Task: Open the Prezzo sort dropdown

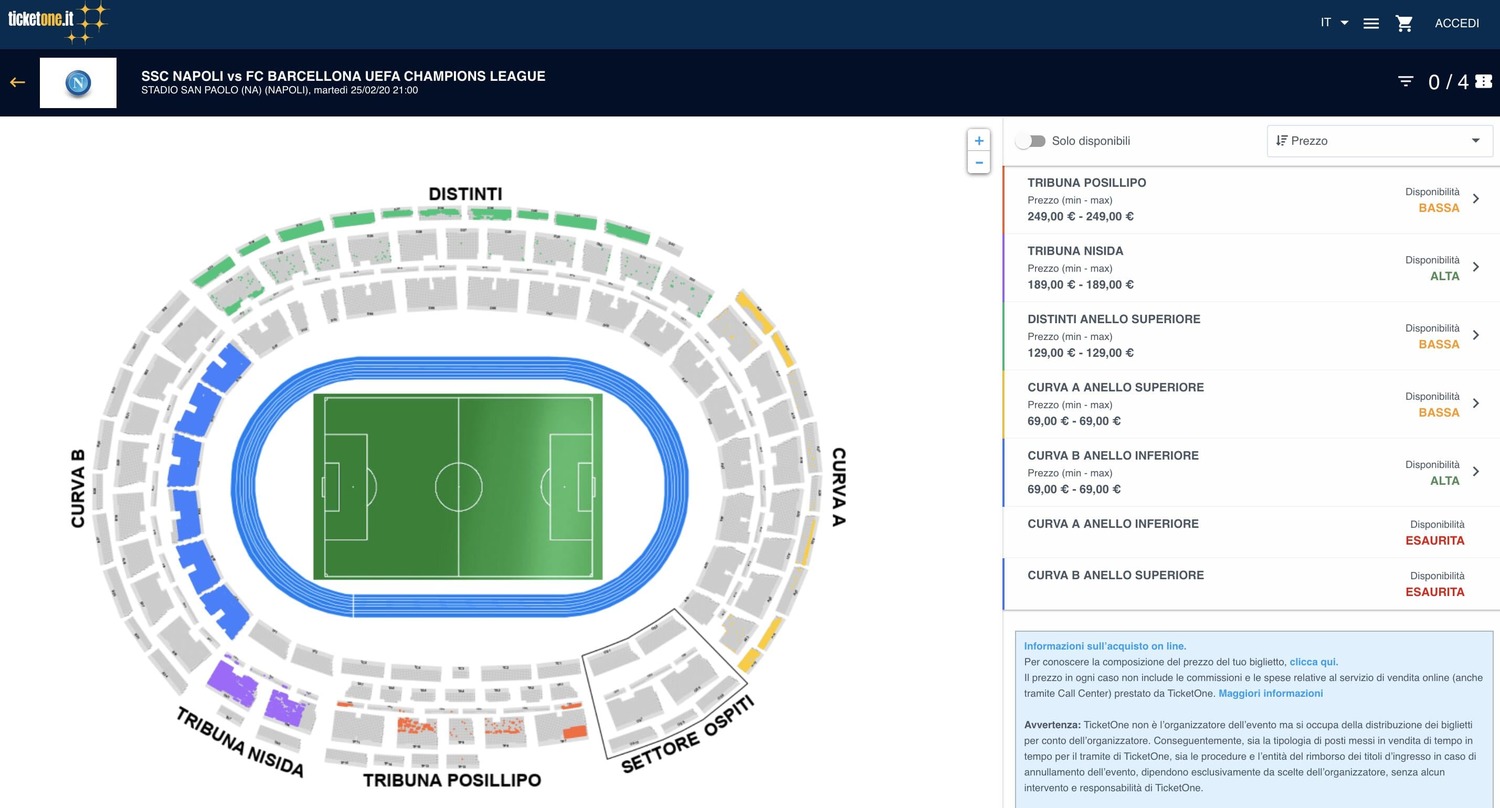Action: (1379, 141)
